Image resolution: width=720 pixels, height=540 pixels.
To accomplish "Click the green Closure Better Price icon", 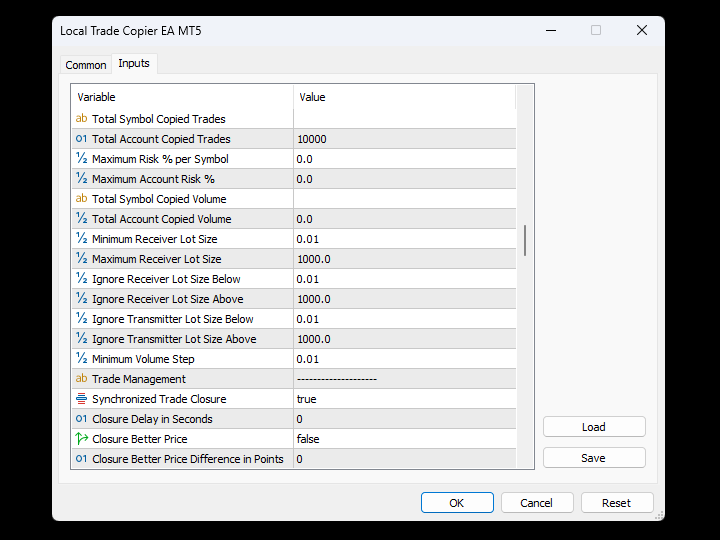I will pos(81,439).
